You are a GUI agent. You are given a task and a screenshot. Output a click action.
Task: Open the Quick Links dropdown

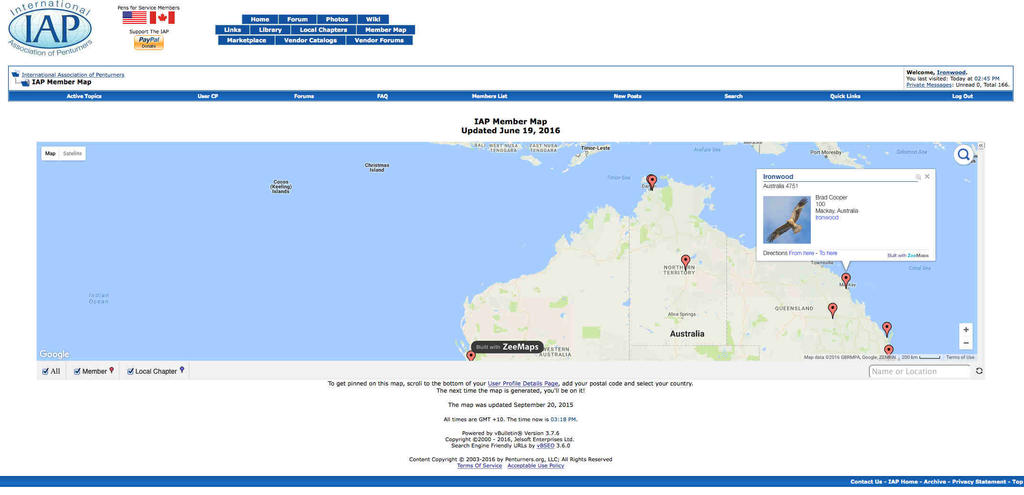(x=845, y=96)
